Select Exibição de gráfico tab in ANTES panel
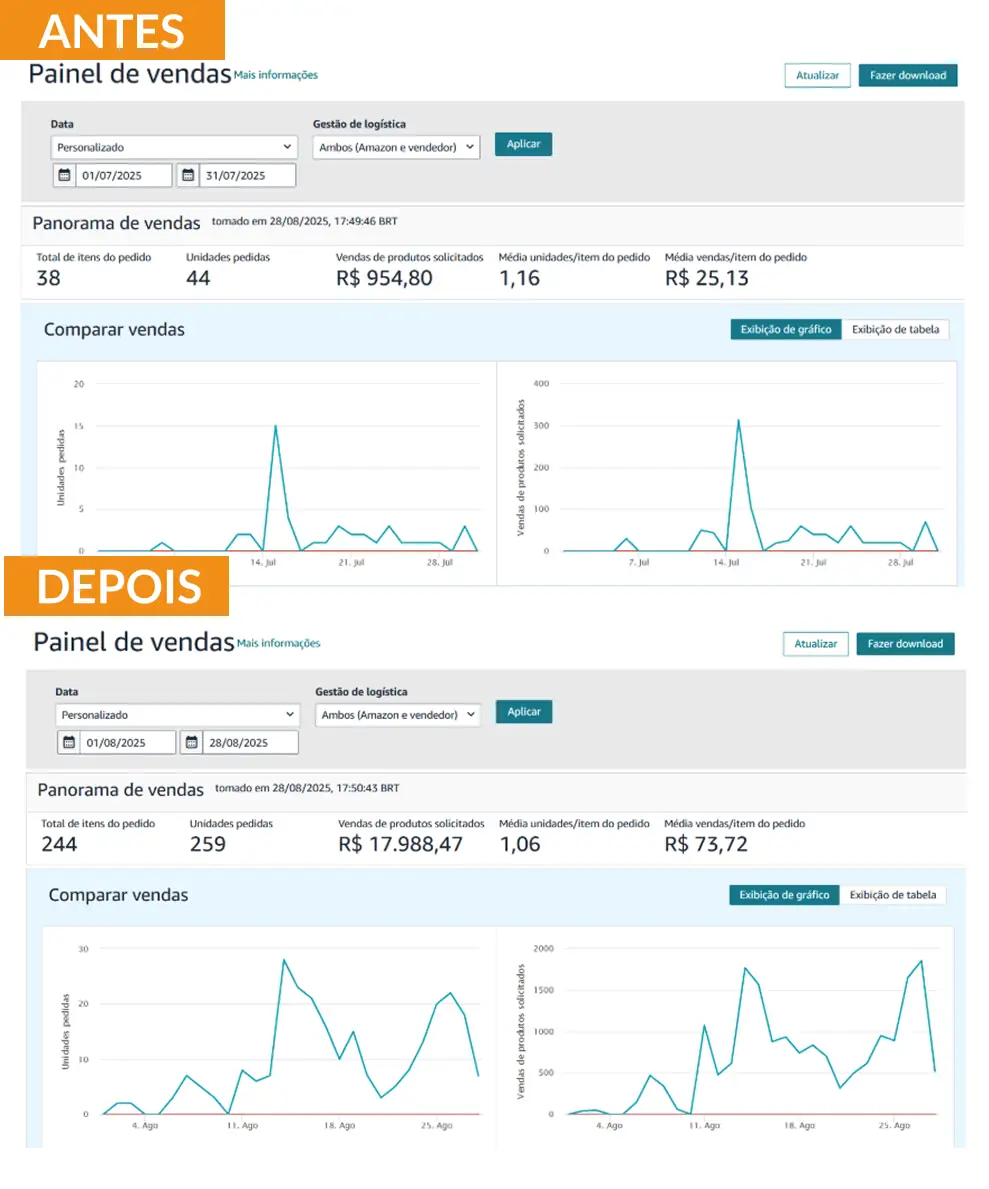Viewport: 989px width, 1189px height. (786, 329)
